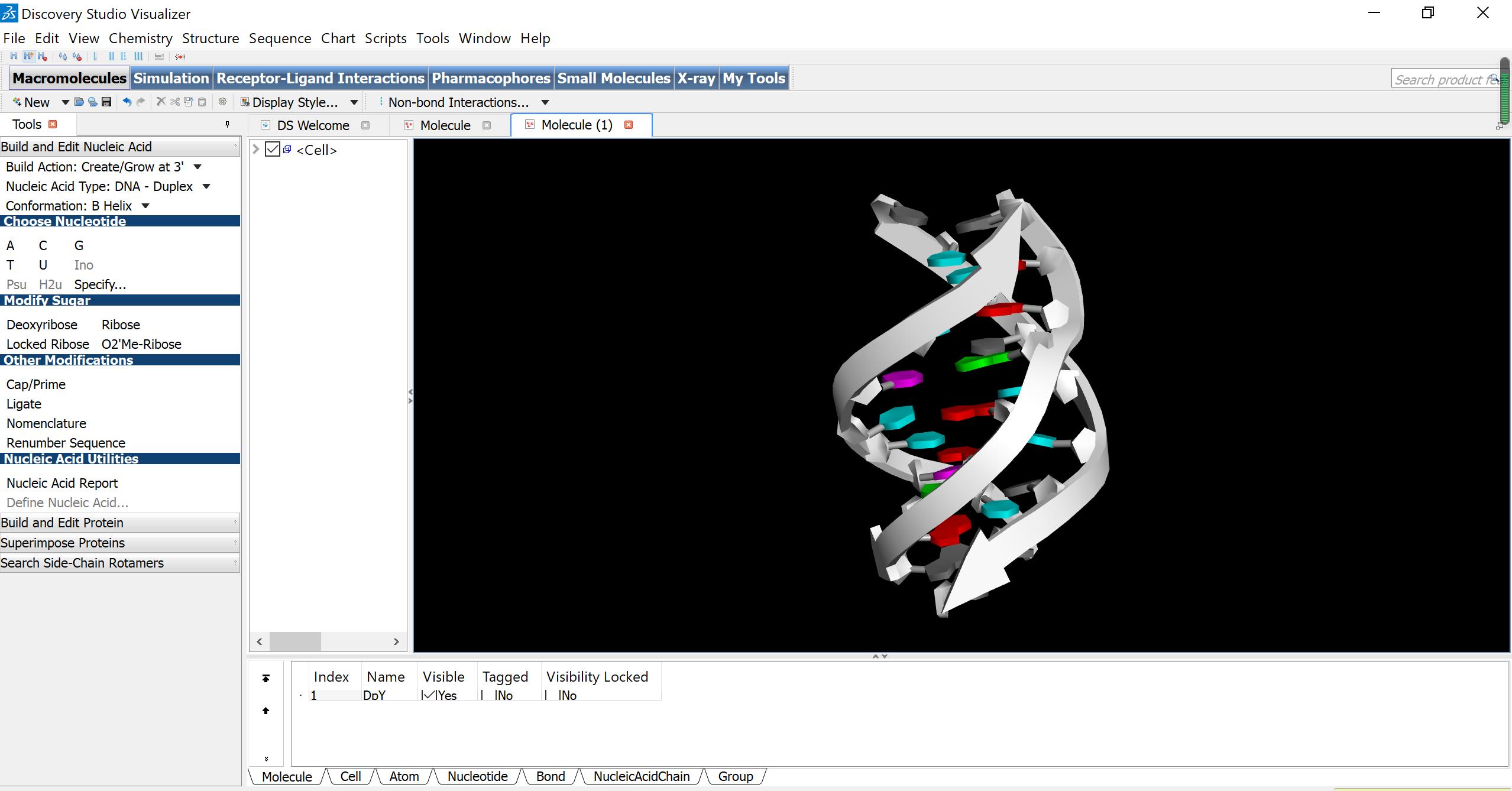This screenshot has height=791, width=1512.
Task: Collapse Build and Edit Nucleic Acid section
Action: (x=120, y=147)
